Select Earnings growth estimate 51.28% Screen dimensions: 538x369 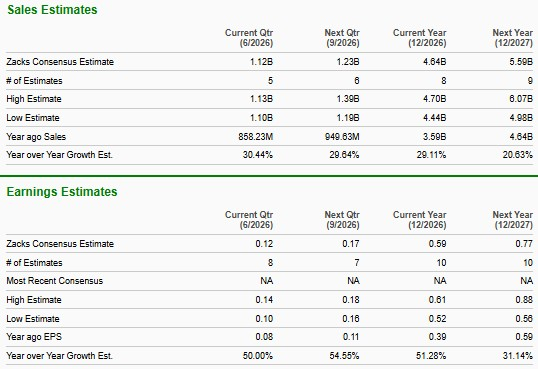pos(431,356)
